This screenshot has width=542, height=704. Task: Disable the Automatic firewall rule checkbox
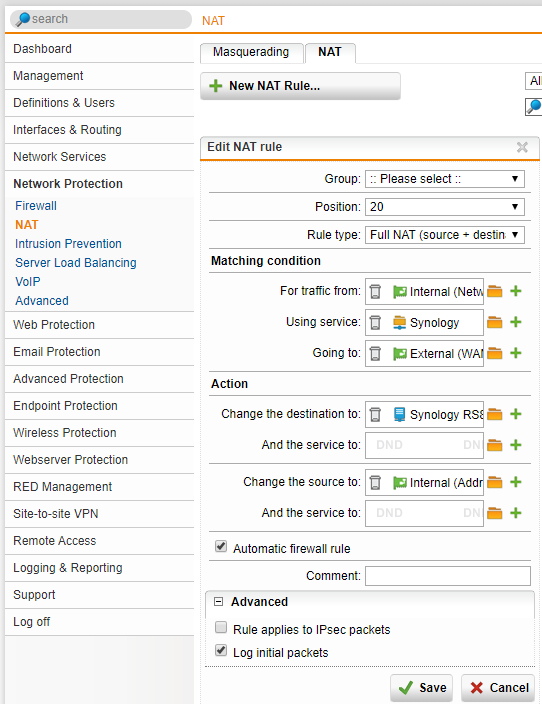[x=221, y=546]
